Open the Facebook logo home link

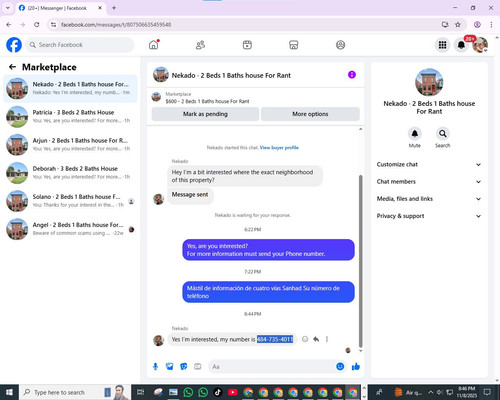14,45
